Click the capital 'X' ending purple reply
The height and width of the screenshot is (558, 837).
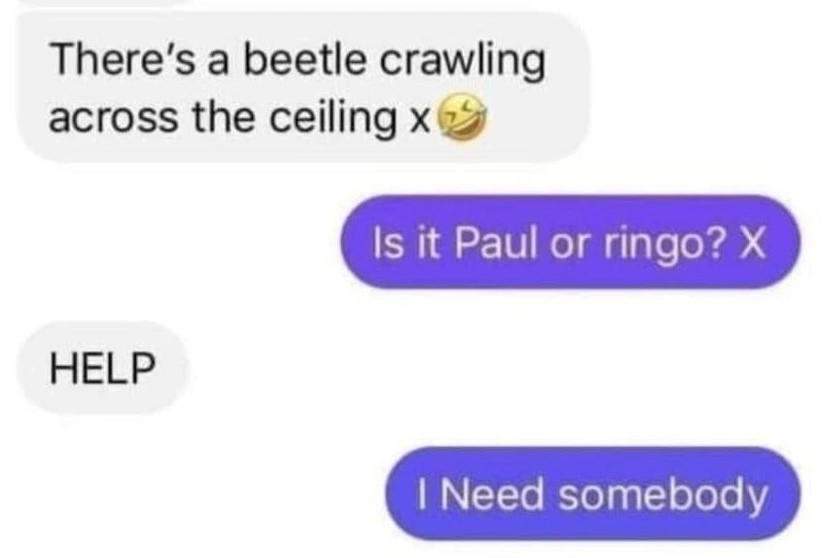coord(751,243)
